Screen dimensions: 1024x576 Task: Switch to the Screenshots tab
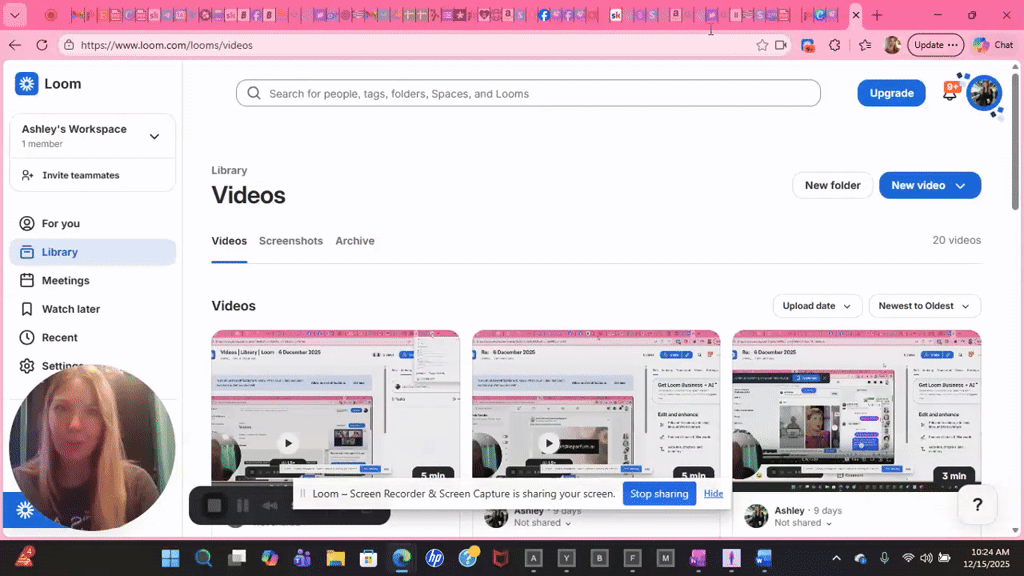click(x=291, y=241)
